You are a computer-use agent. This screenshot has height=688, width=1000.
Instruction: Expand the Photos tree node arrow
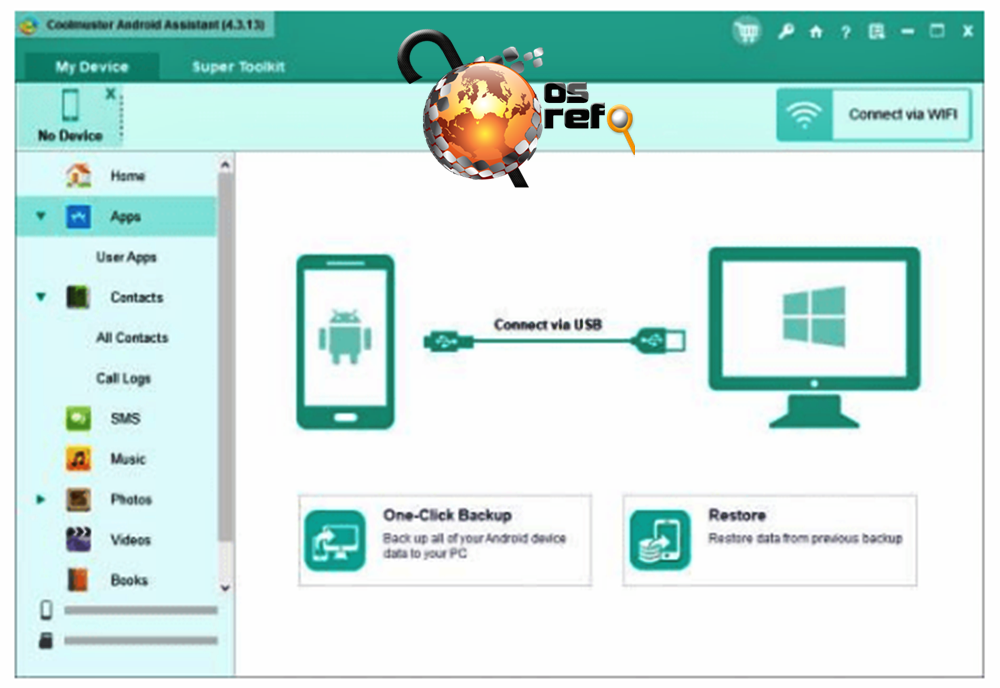41,499
